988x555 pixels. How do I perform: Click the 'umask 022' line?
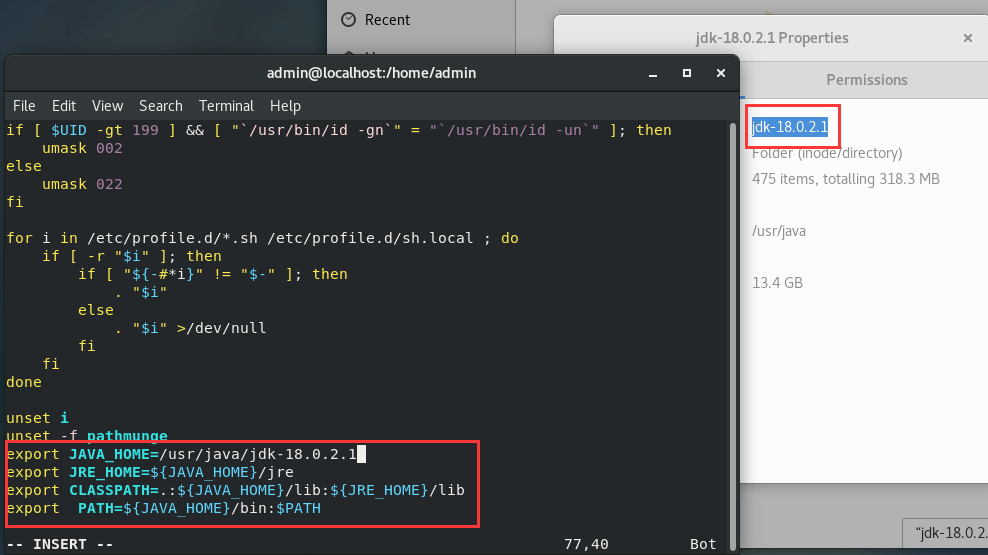tap(82, 184)
